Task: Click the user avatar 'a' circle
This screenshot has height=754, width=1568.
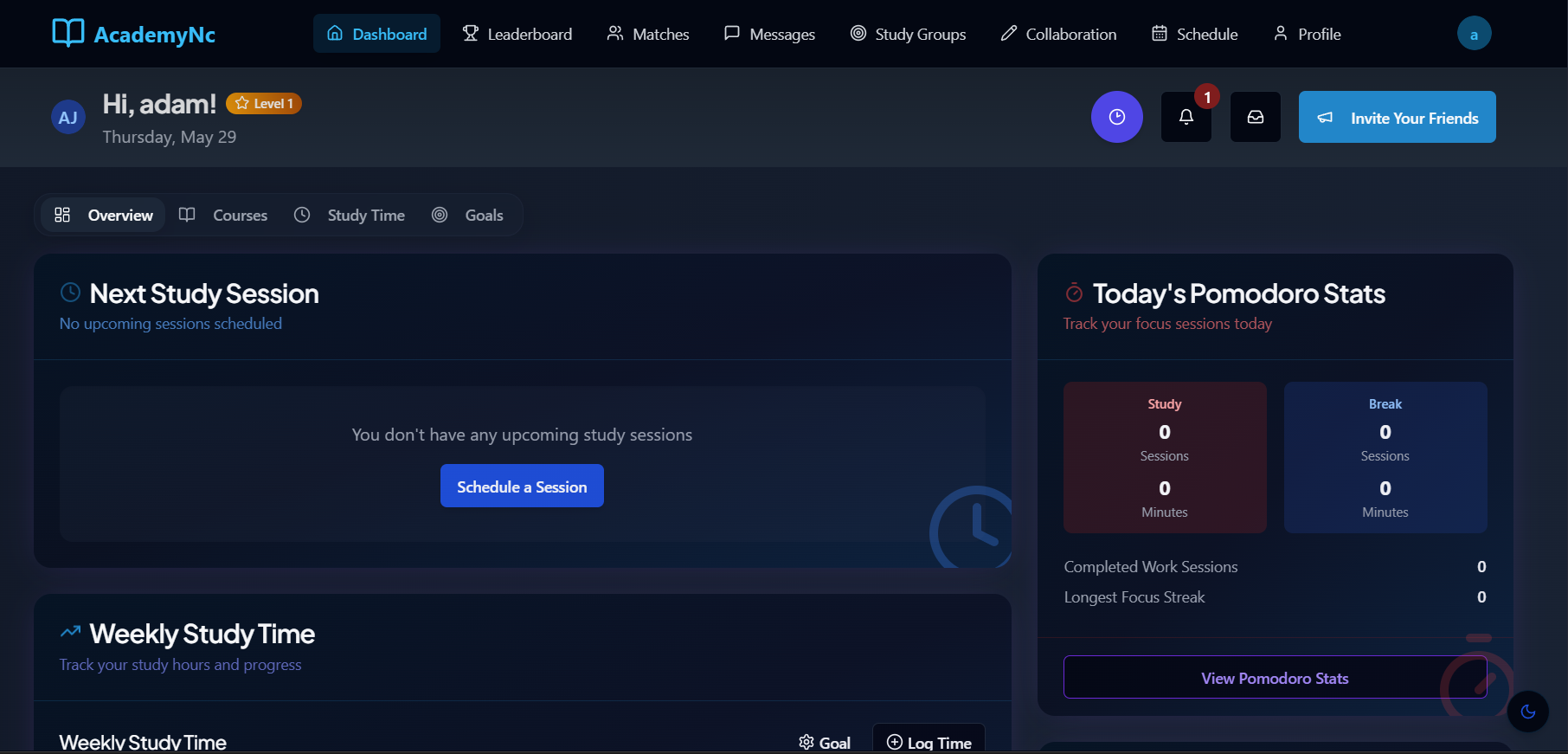Action: pyautogui.click(x=1474, y=34)
